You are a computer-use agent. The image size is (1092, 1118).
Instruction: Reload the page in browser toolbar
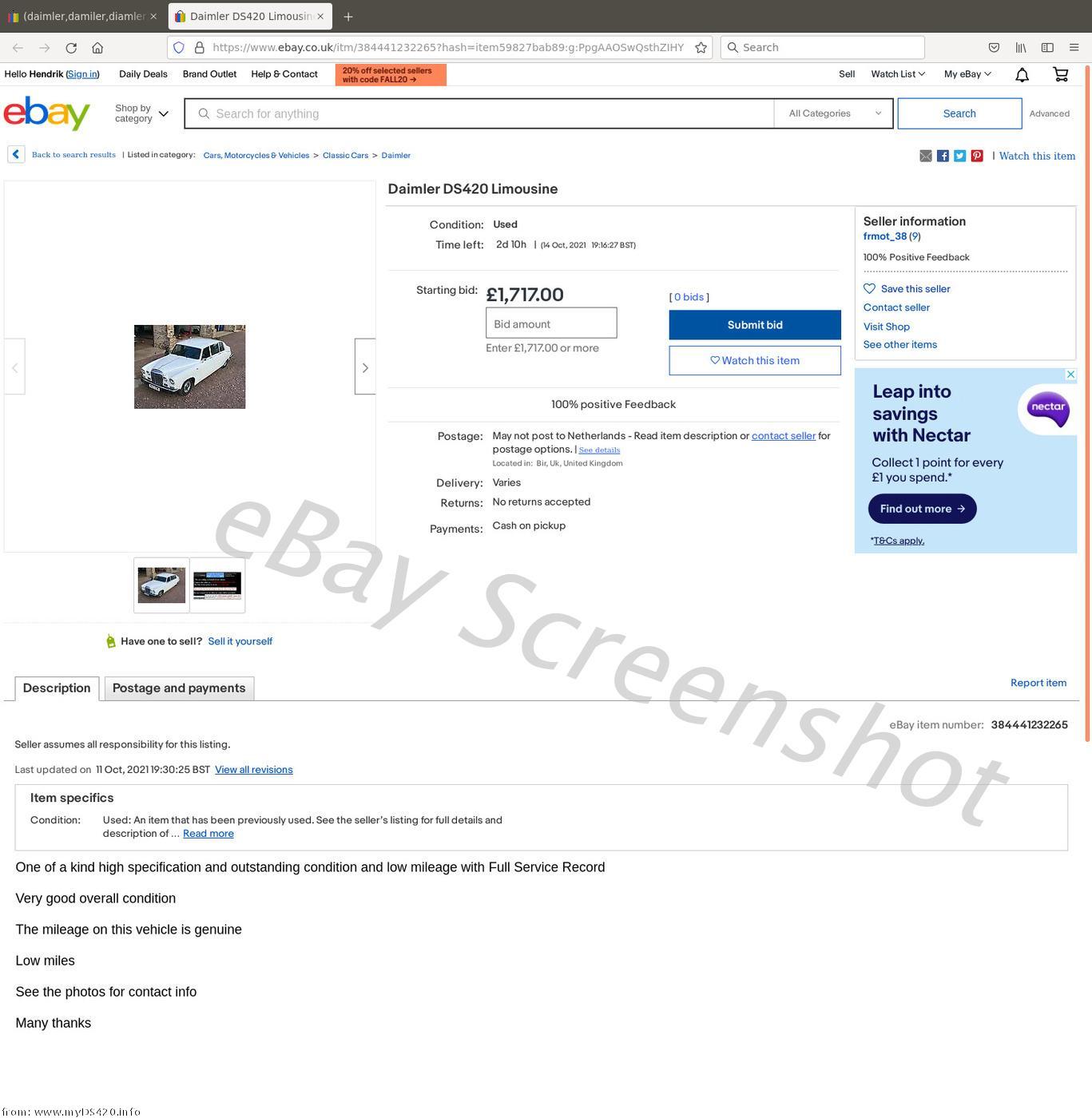tap(71, 48)
